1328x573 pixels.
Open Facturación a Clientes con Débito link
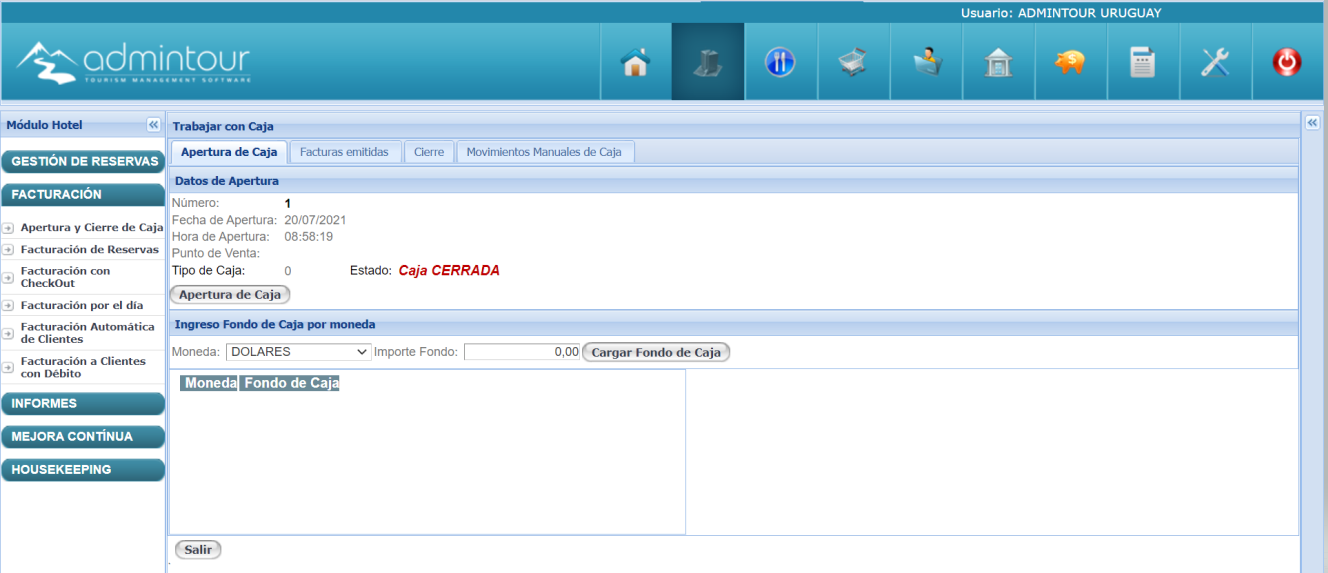point(83,367)
